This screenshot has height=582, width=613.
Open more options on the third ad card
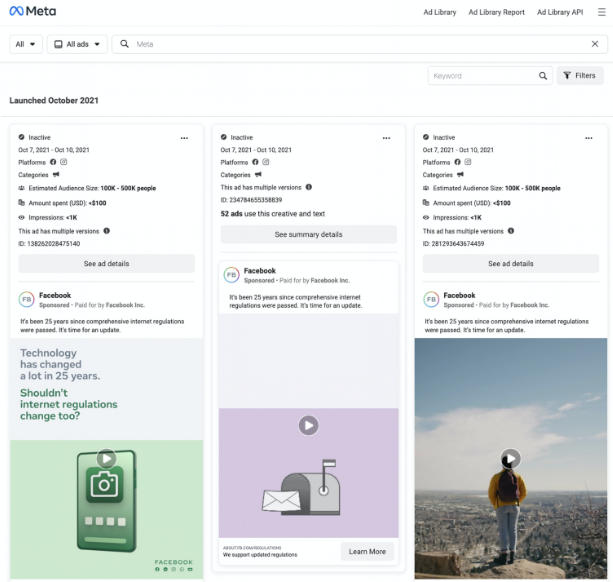(588, 138)
